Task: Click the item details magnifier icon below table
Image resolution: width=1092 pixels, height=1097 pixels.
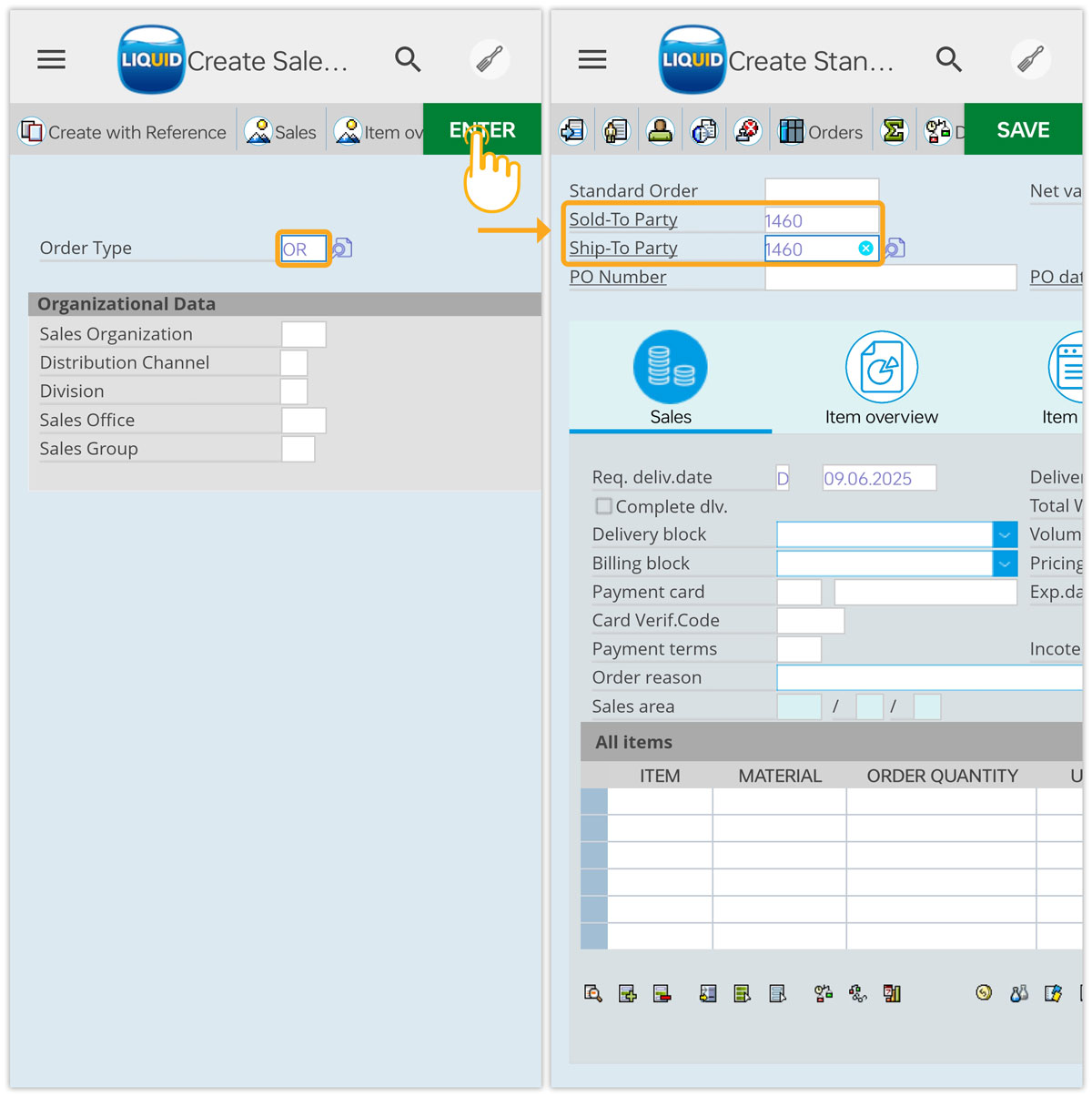Action: [593, 993]
